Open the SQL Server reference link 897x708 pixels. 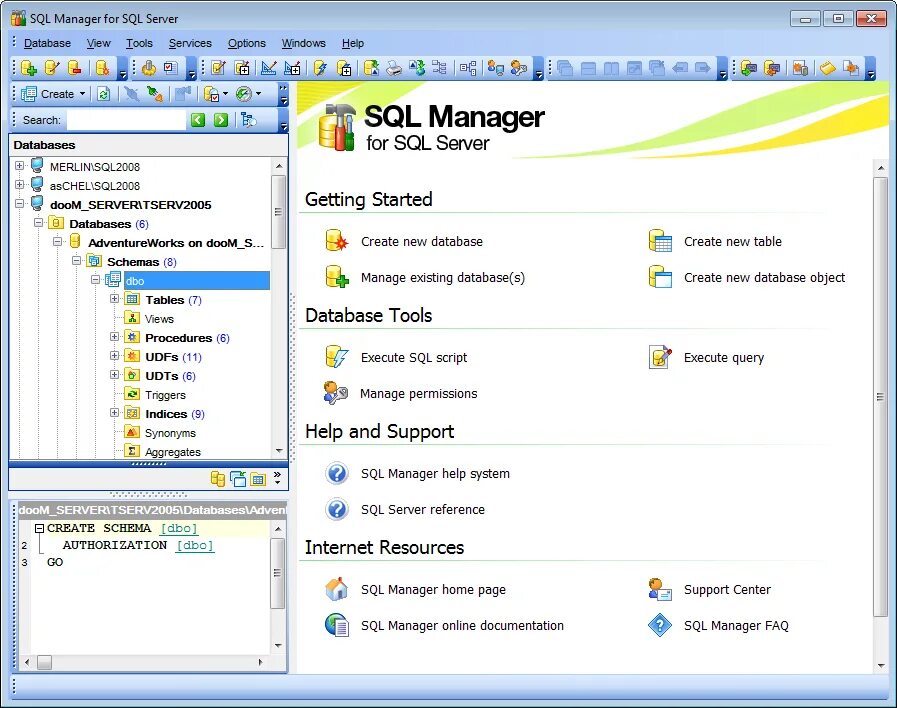pyautogui.click(x=423, y=510)
